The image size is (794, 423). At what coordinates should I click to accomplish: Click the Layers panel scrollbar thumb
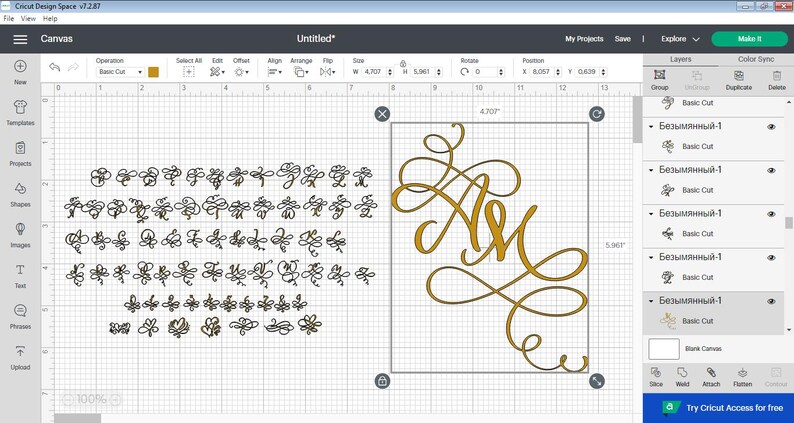789,223
